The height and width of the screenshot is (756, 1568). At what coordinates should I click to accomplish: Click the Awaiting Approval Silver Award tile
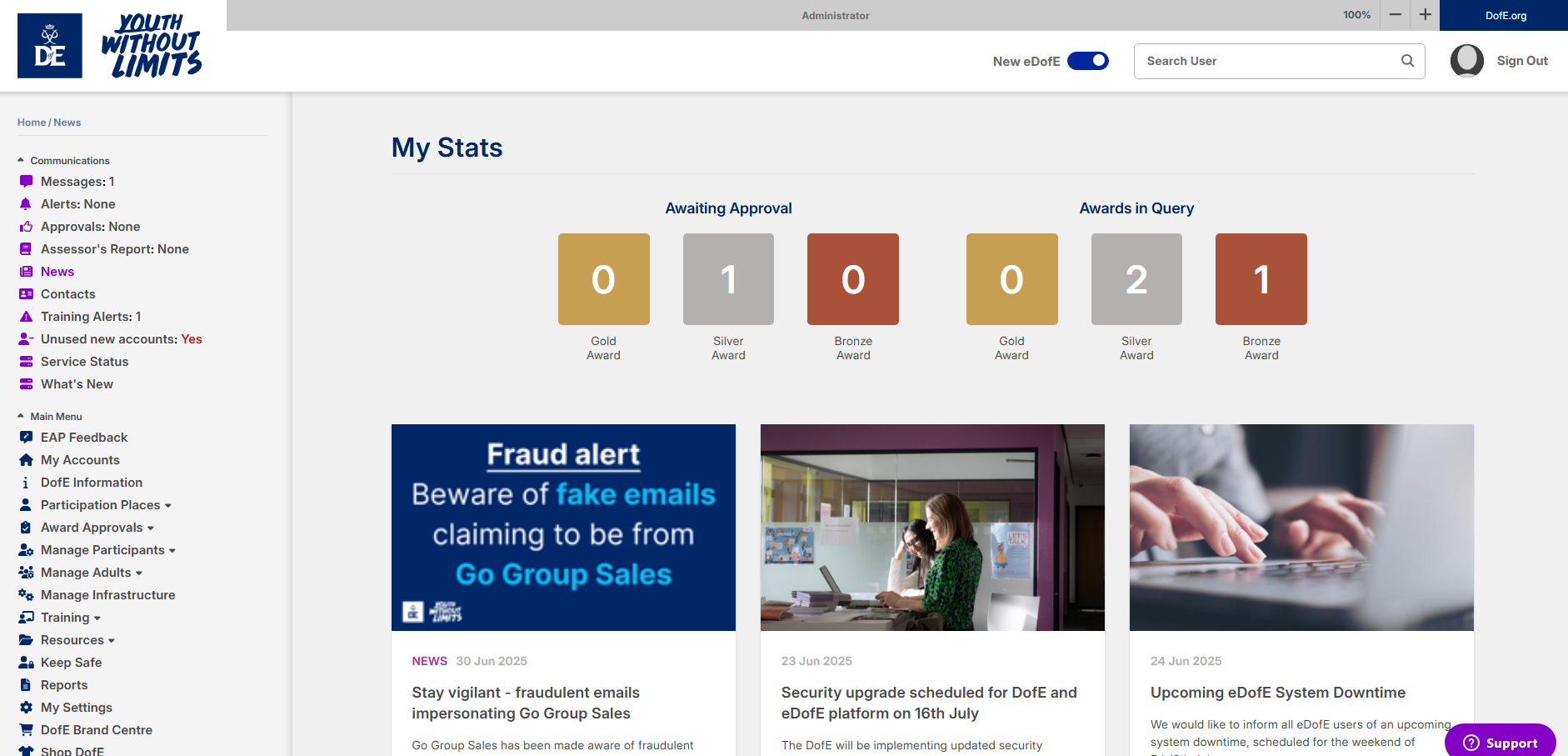(x=728, y=279)
